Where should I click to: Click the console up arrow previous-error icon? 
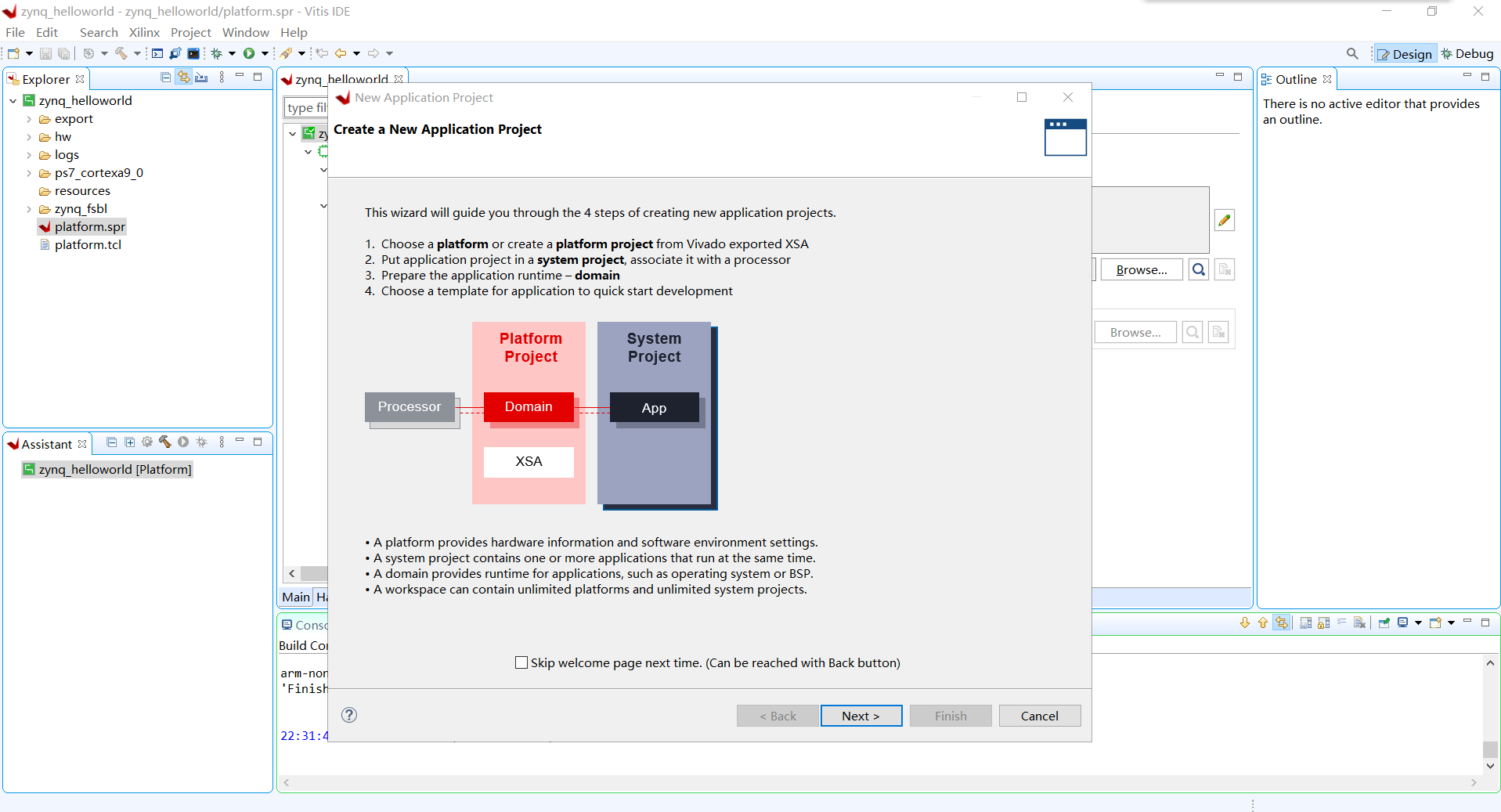click(1263, 623)
